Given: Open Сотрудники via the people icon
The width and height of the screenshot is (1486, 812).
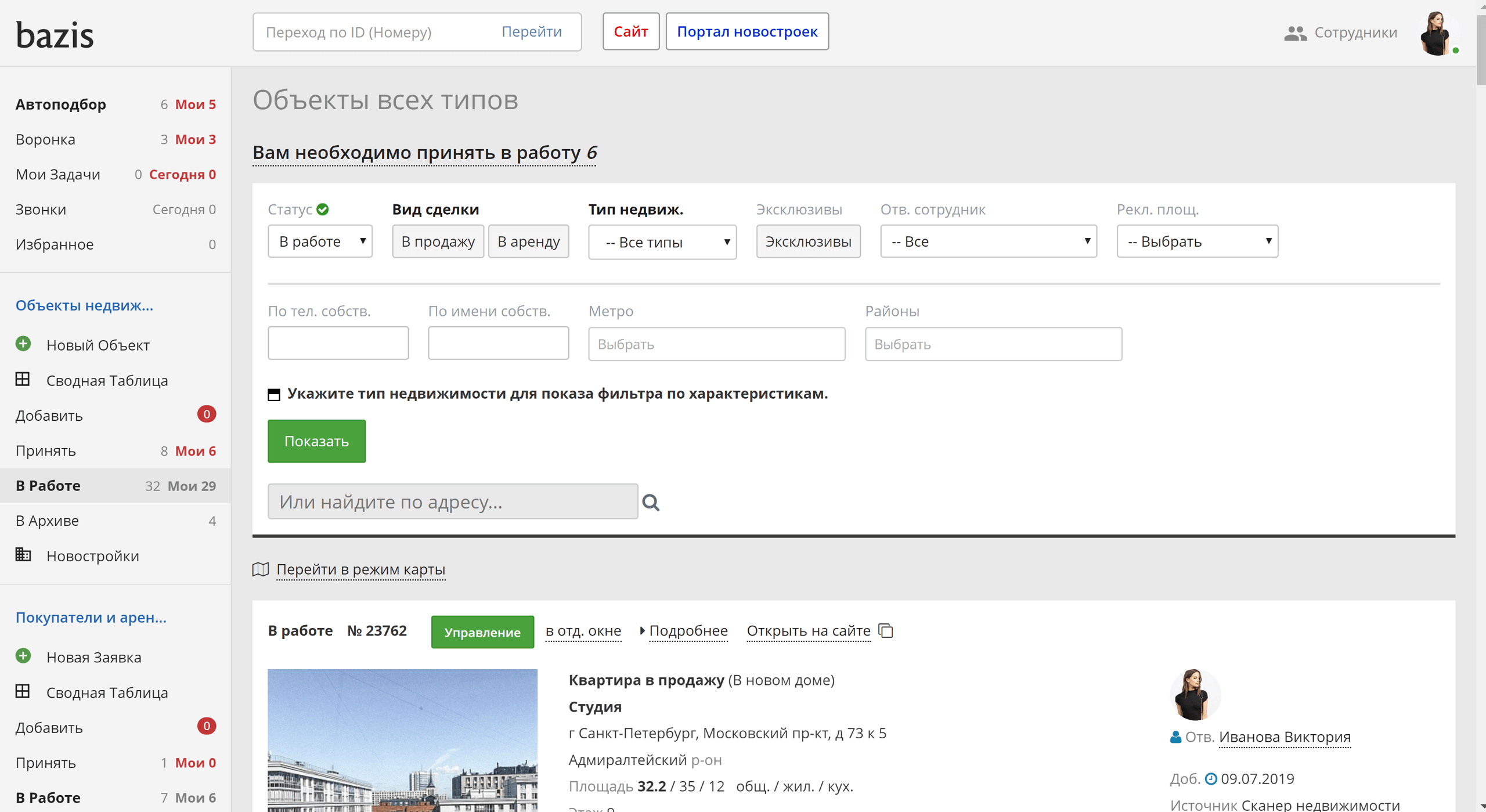Looking at the screenshot, I should 1295,33.
